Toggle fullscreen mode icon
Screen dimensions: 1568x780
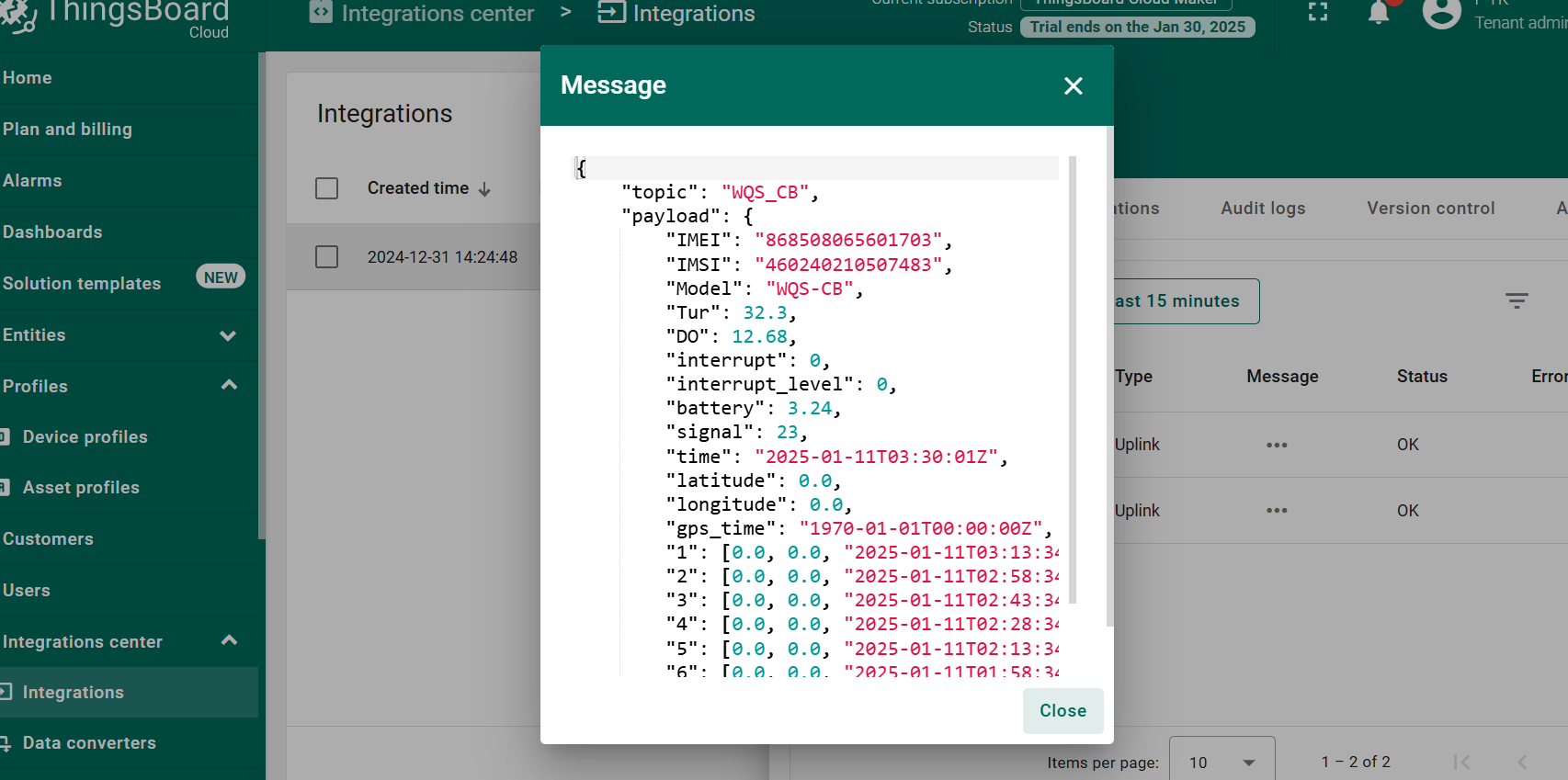pyautogui.click(x=1318, y=12)
